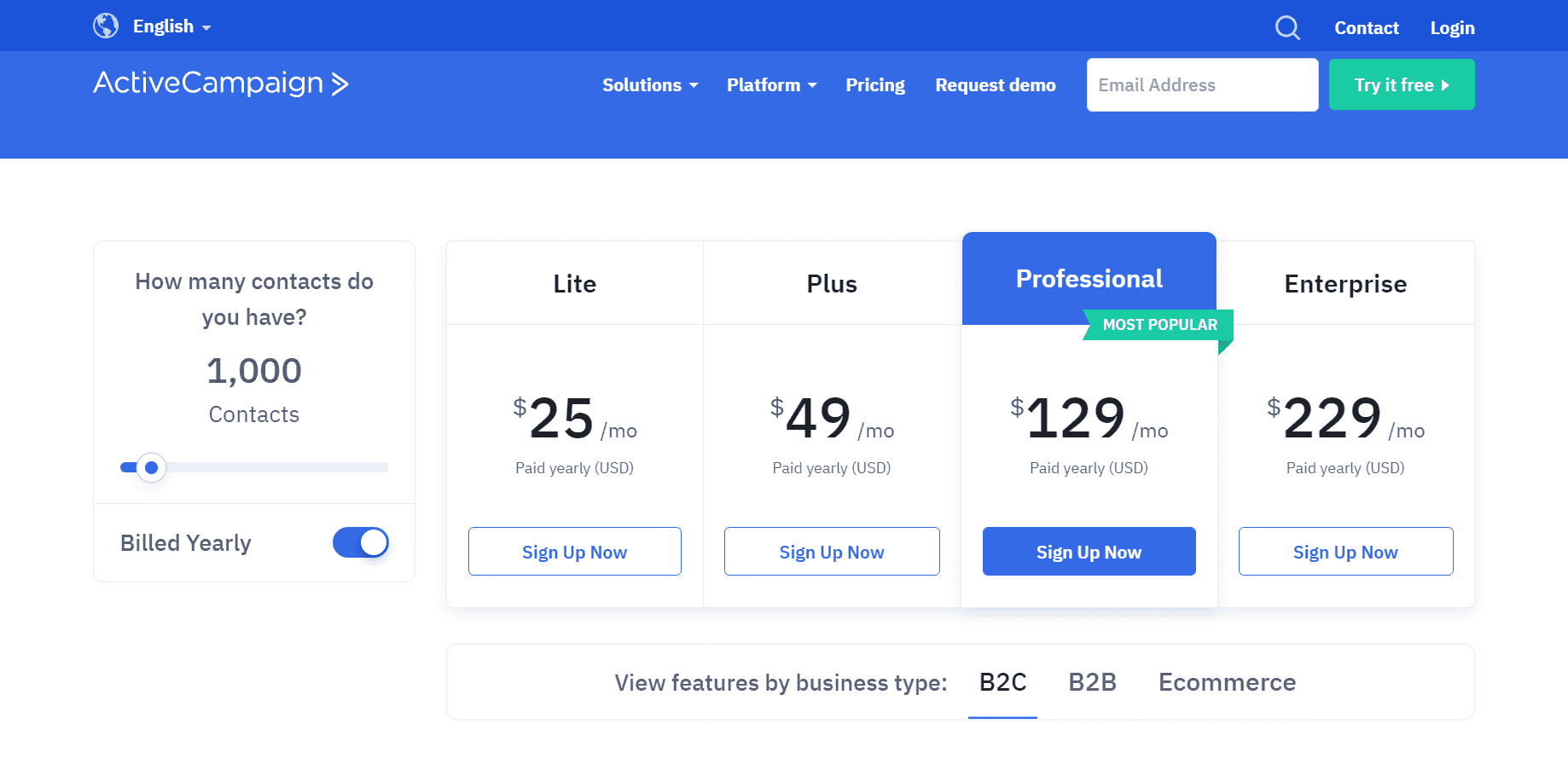1568x770 pixels.
Task: Click the Try it free button
Action: click(x=1402, y=84)
